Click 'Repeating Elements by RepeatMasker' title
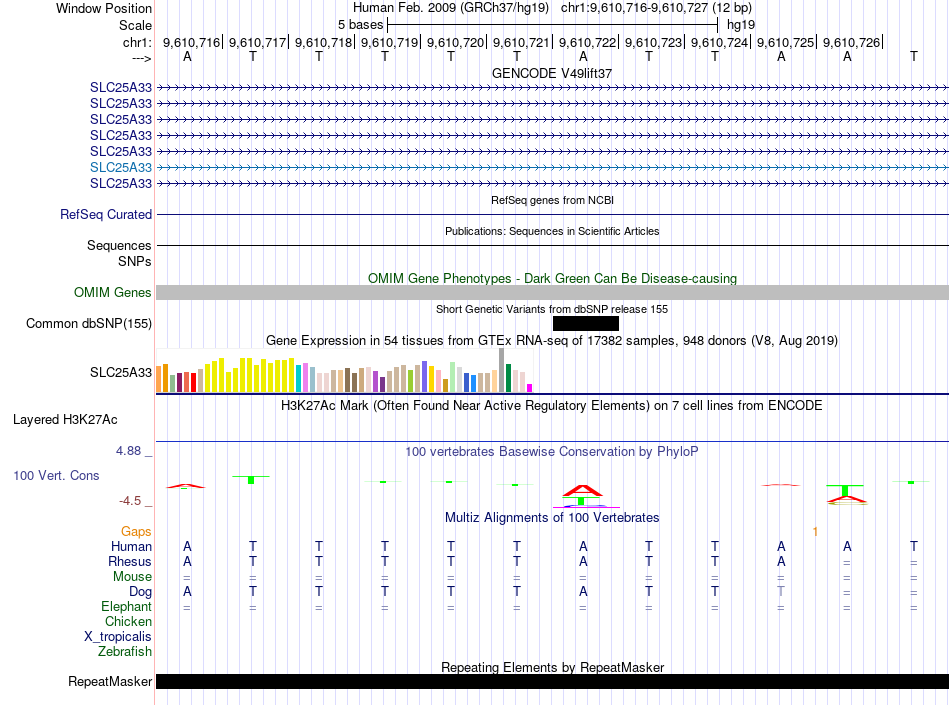Image resolution: width=950 pixels, height=705 pixels. [553, 667]
